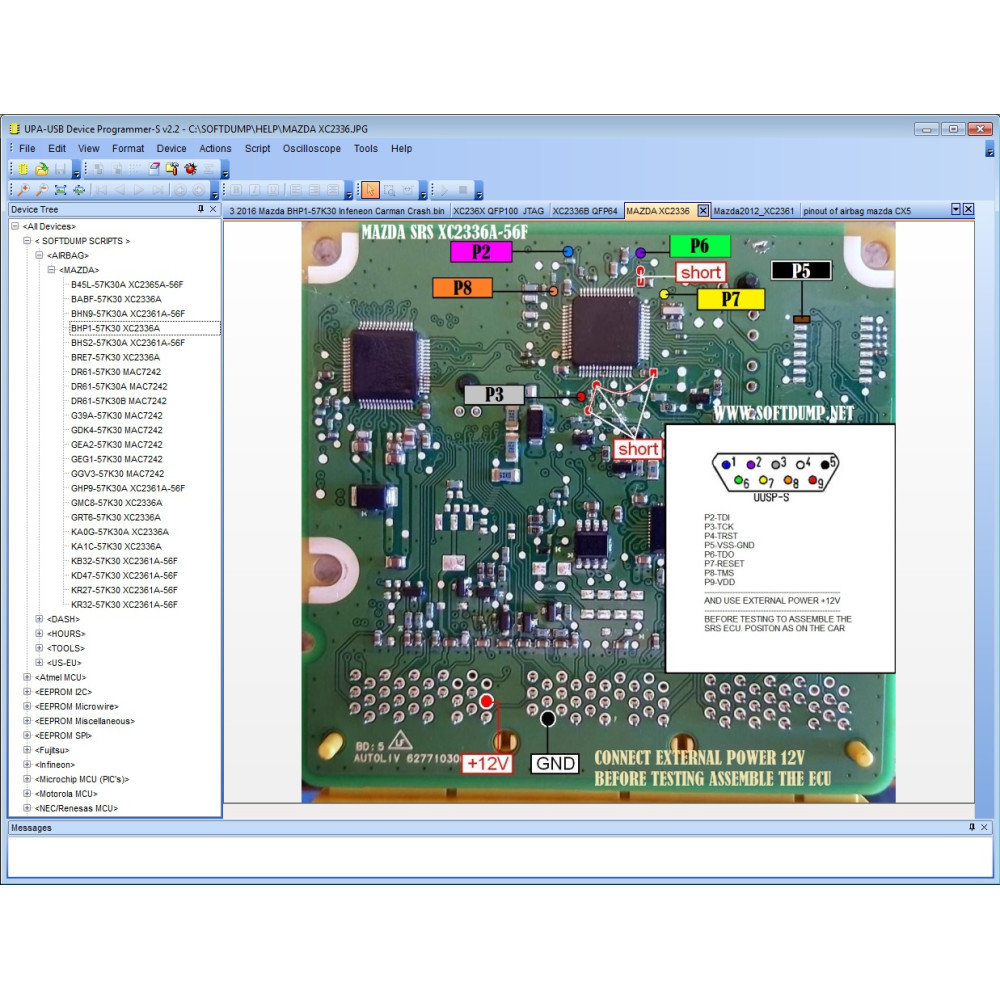Image resolution: width=1000 pixels, height=1000 pixels.
Task: Click the folder with hammer icon
Action: coord(172,169)
